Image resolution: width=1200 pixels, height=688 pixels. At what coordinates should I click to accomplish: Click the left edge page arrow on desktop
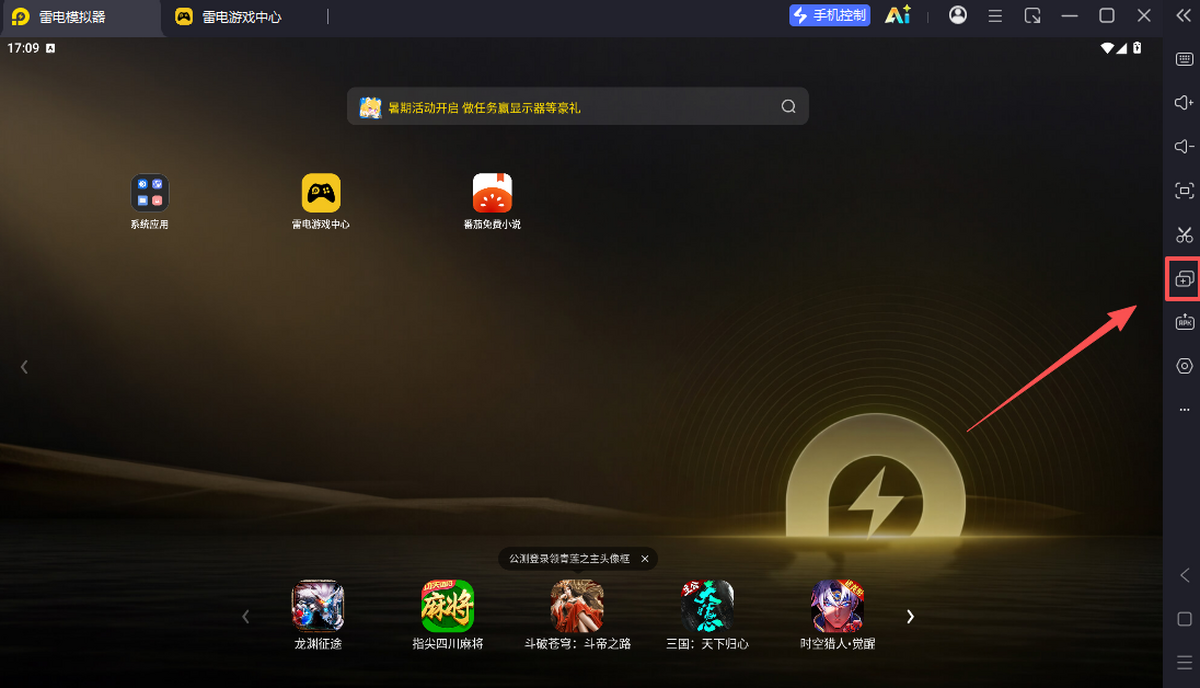tap(24, 367)
